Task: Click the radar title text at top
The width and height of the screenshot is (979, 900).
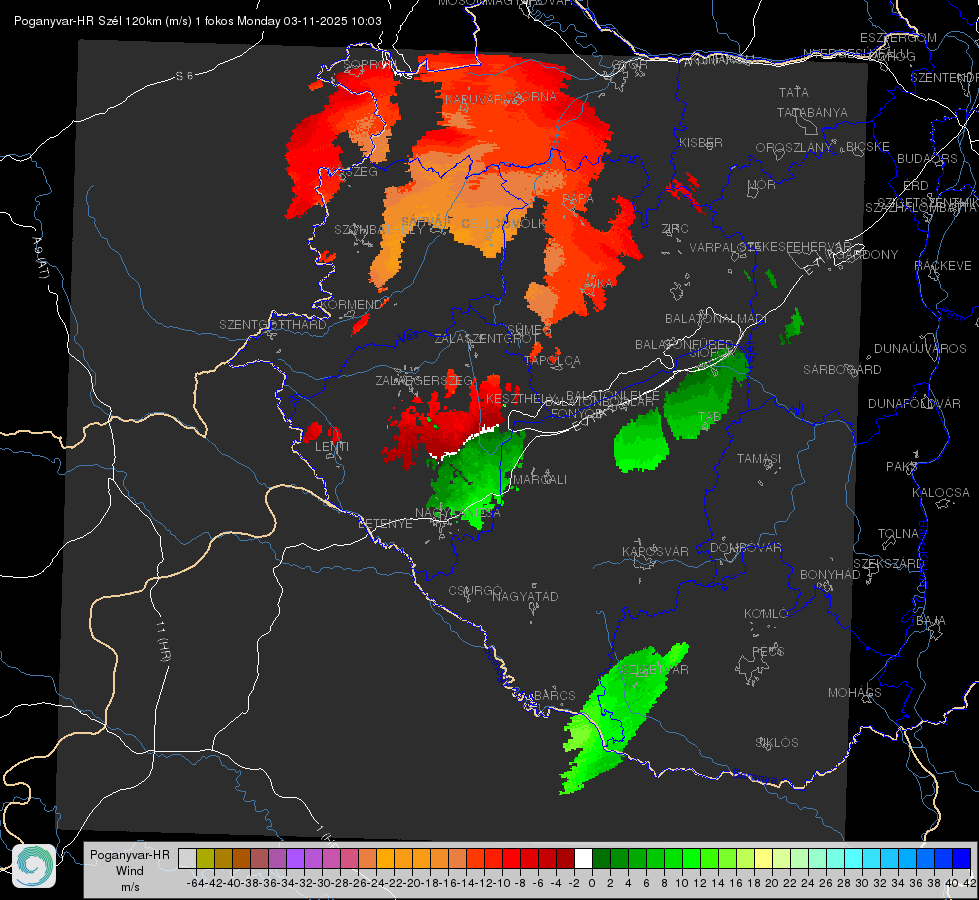Action: [x=197, y=21]
